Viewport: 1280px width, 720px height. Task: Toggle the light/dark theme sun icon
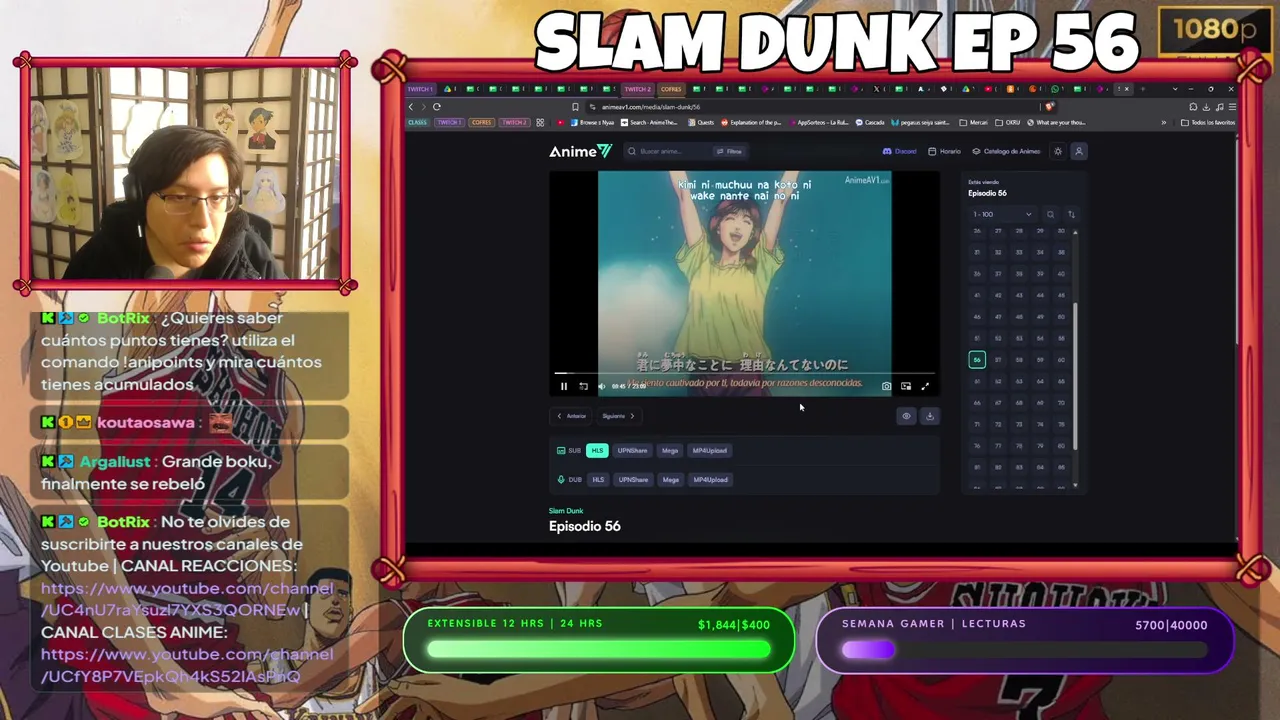point(1058,151)
